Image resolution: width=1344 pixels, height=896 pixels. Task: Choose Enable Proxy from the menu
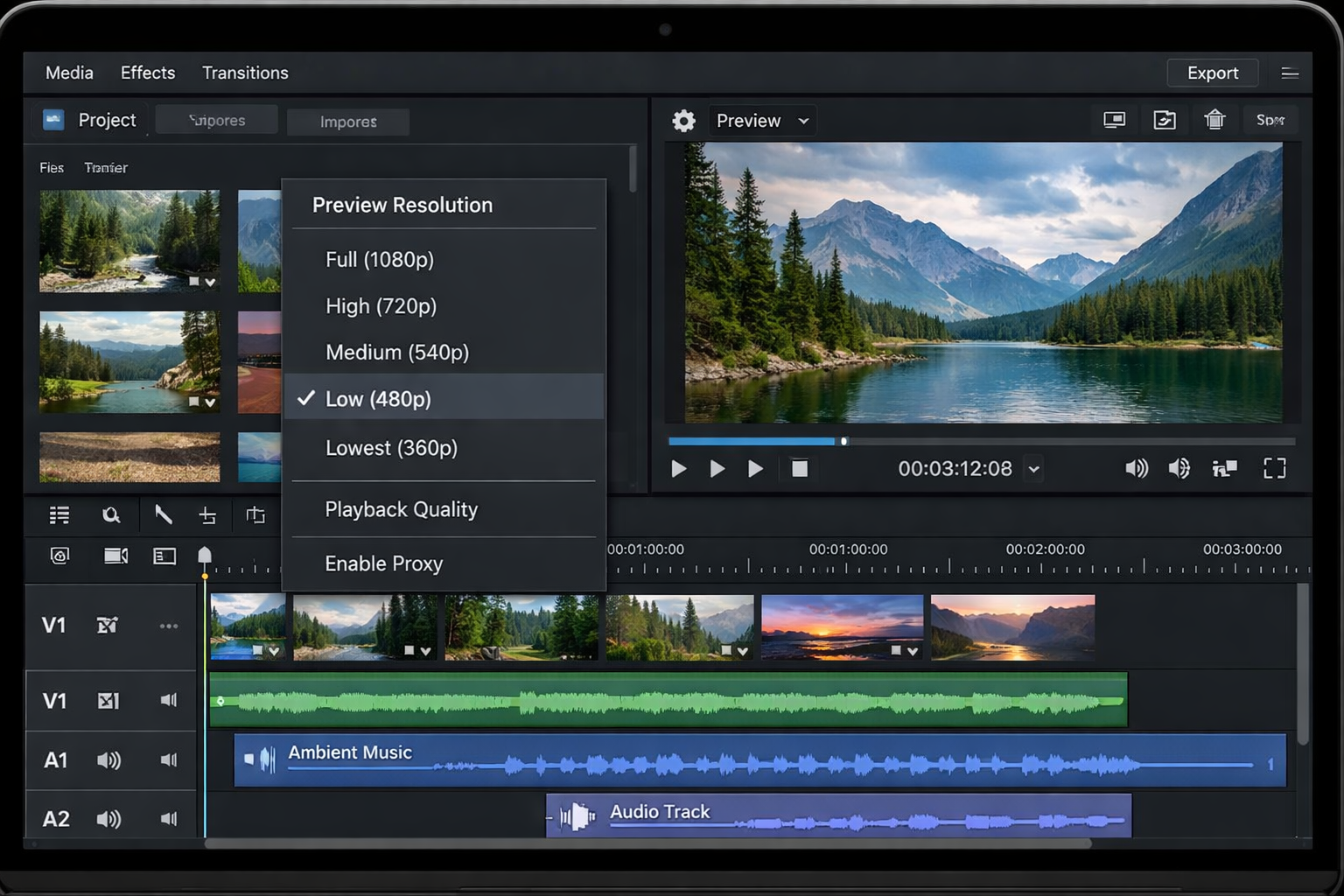(x=384, y=564)
